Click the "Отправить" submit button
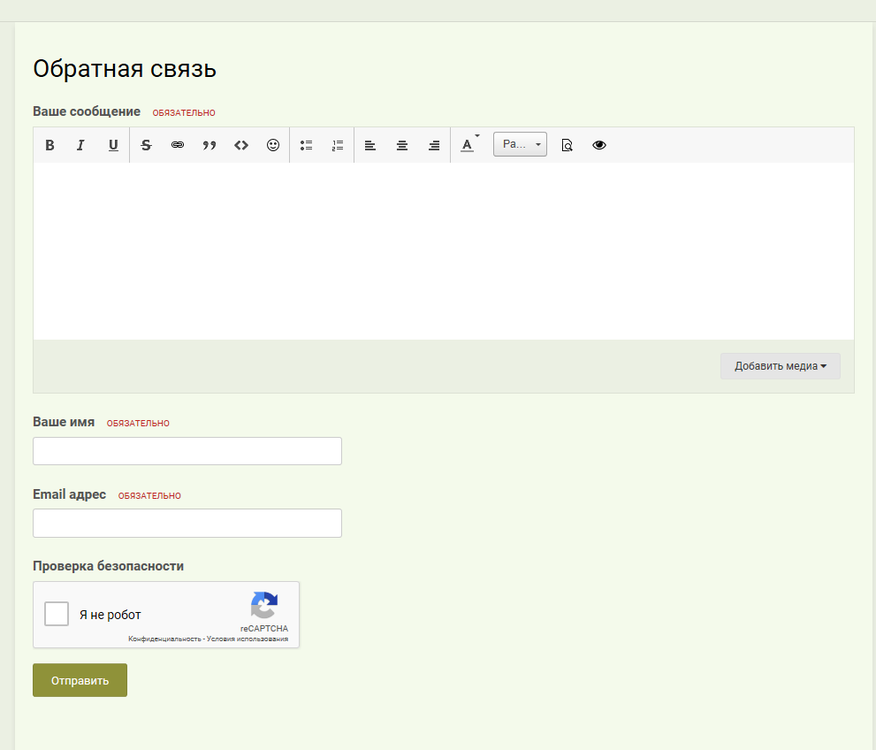The image size is (876, 750). tap(80, 680)
